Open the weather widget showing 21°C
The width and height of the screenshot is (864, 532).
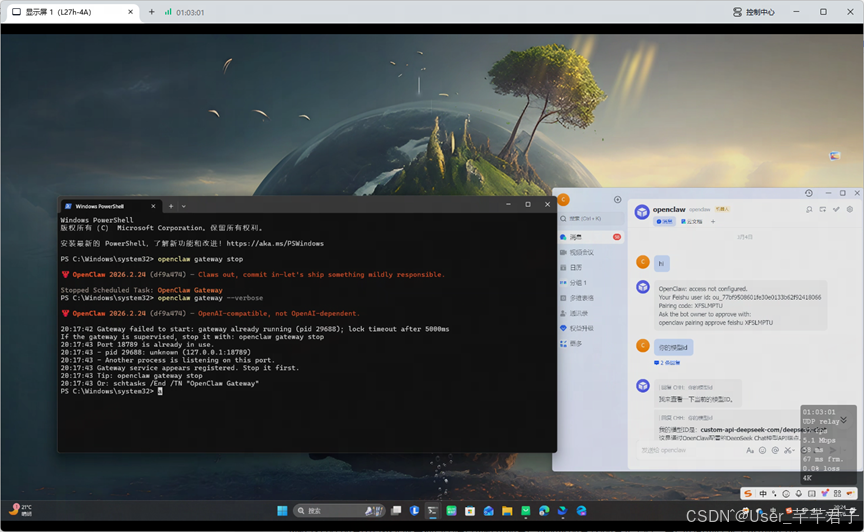[21, 510]
